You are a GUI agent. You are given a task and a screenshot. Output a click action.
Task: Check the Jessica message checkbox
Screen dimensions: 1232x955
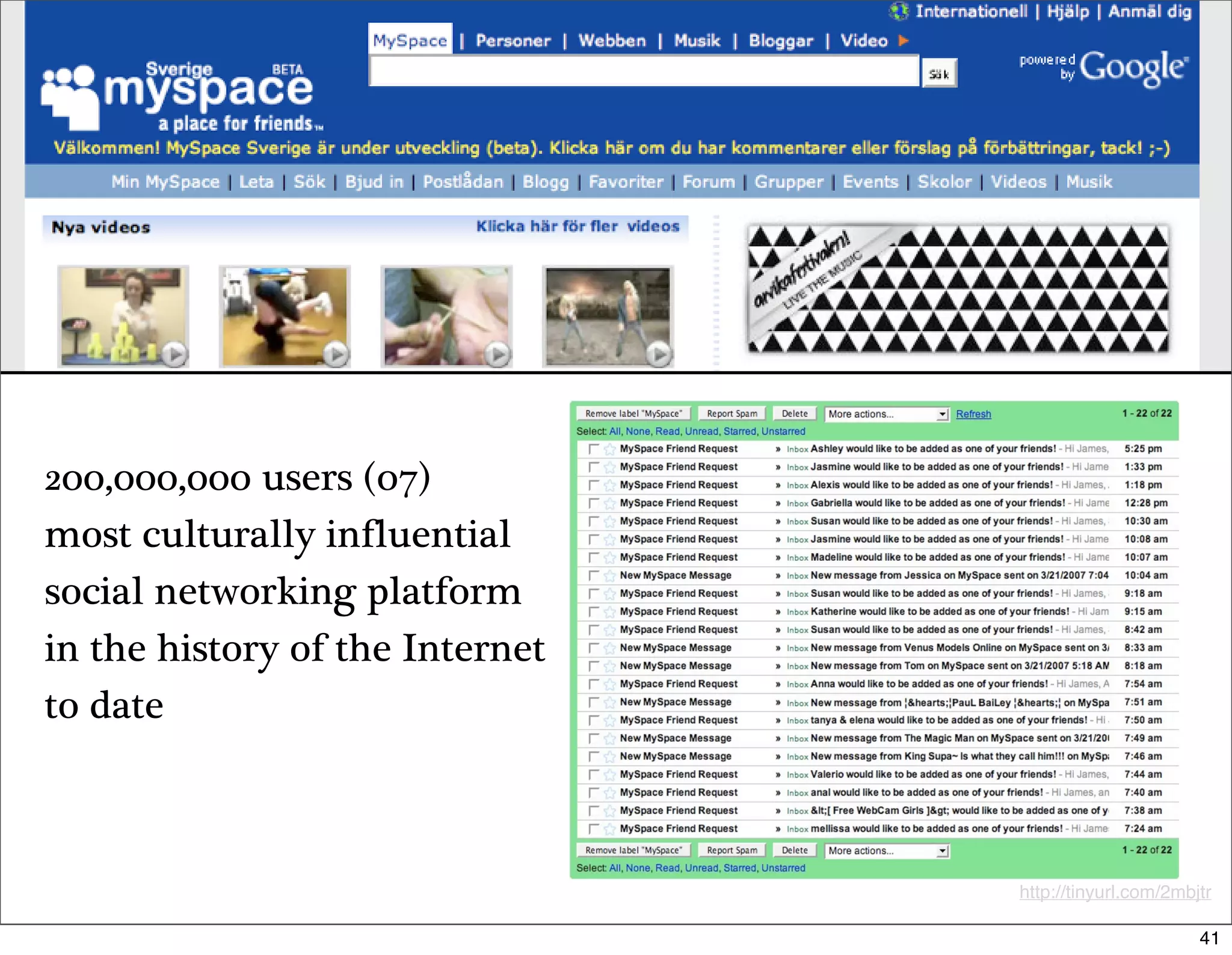pyautogui.click(x=594, y=575)
